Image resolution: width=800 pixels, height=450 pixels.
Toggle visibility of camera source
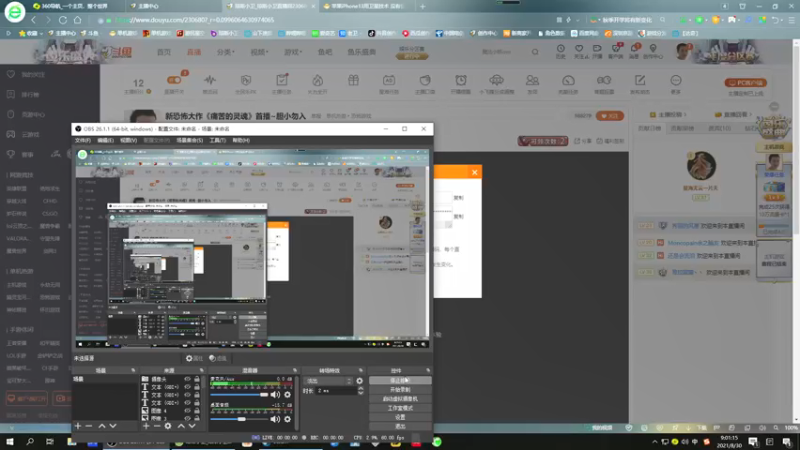tap(187, 379)
